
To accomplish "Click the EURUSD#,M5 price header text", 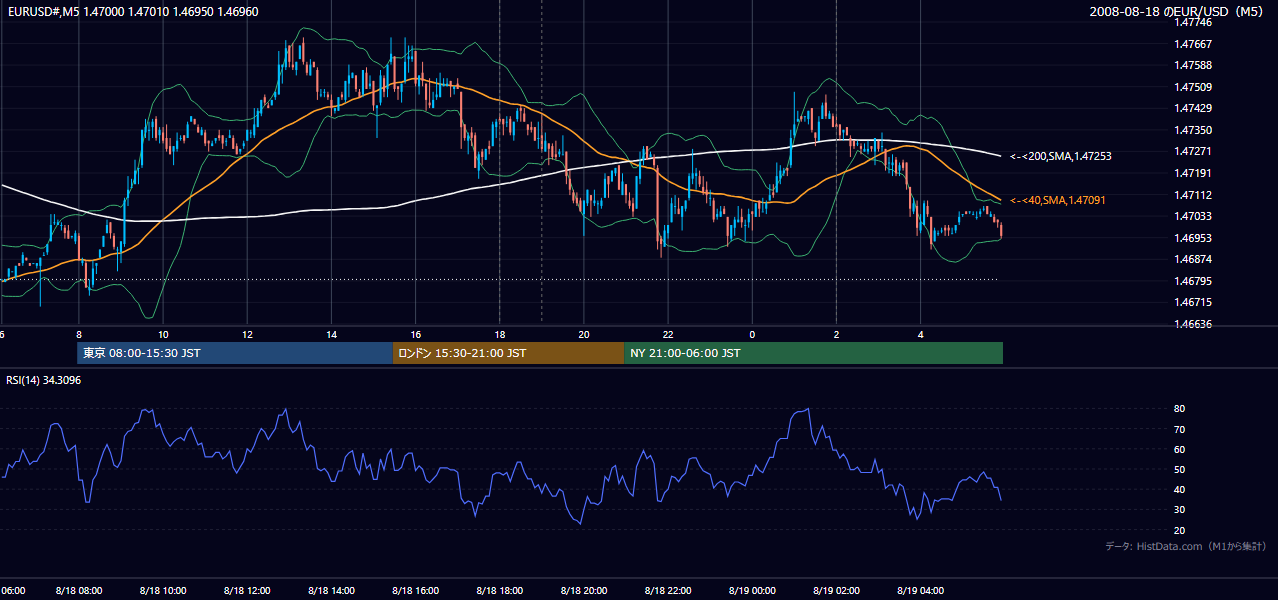I will (x=133, y=12).
